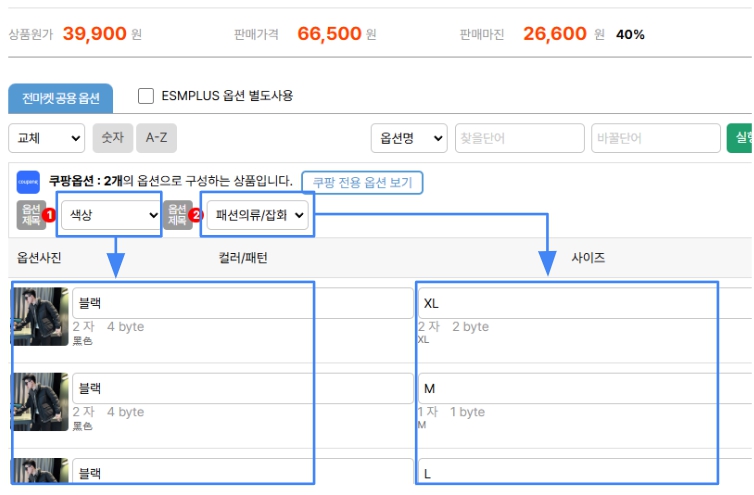Focus the 바꿀단어 replace input
The image size is (754, 495).
pos(655,138)
